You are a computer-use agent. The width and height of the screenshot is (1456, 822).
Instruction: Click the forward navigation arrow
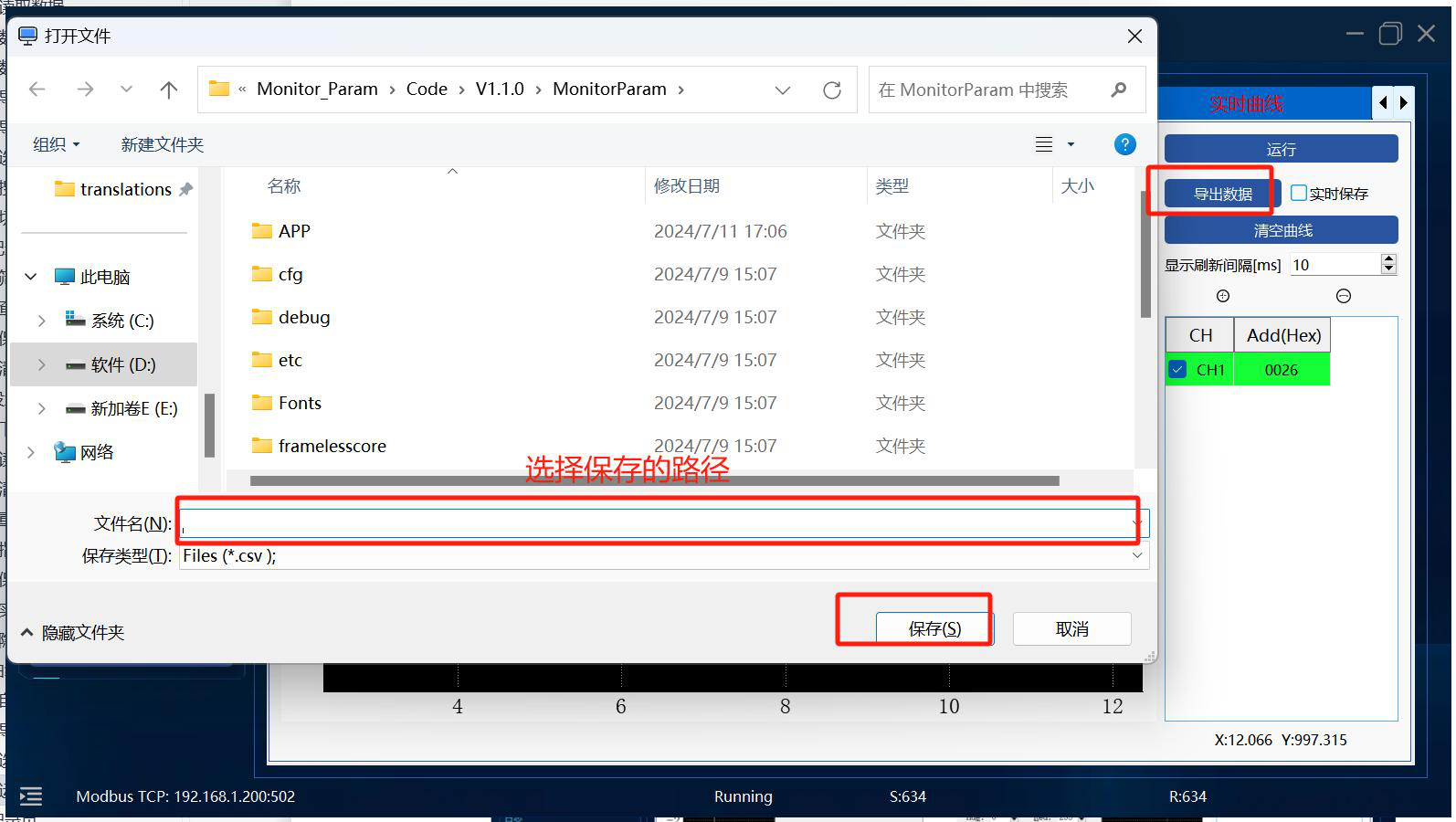click(85, 90)
